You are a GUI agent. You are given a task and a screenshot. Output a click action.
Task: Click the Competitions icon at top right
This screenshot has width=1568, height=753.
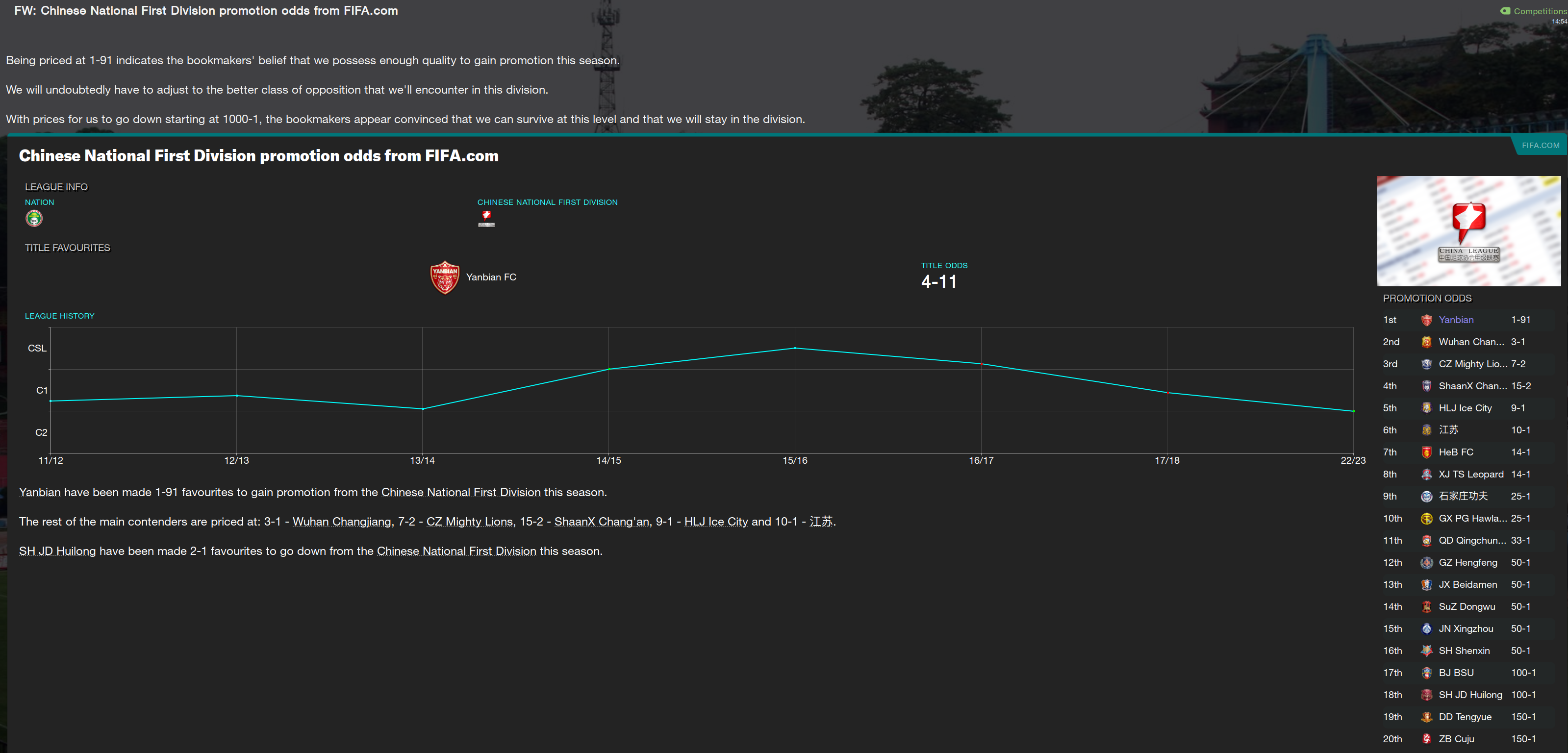(1505, 11)
